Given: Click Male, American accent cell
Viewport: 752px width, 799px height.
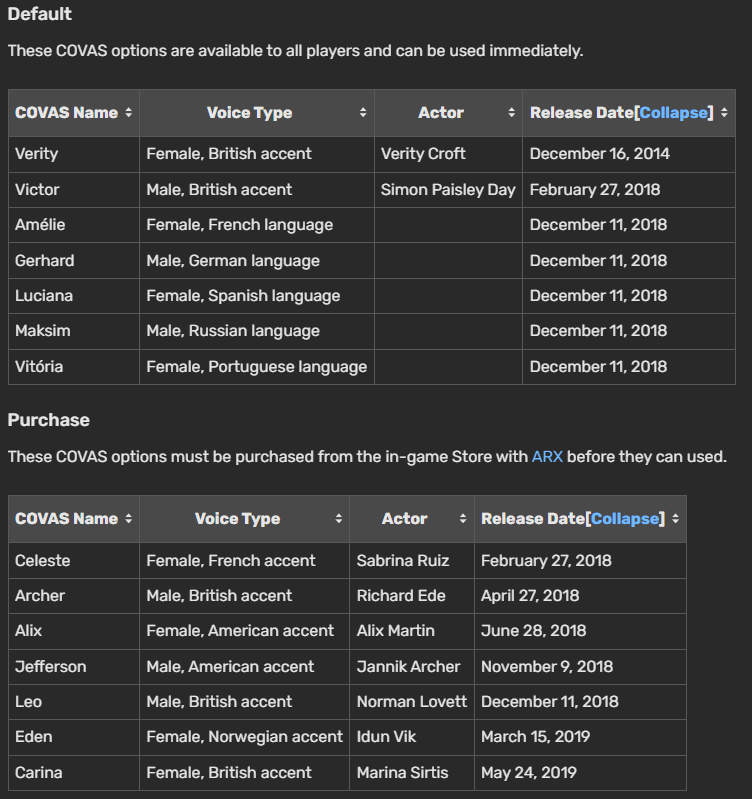Looking at the screenshot, I should pos(245,667).
